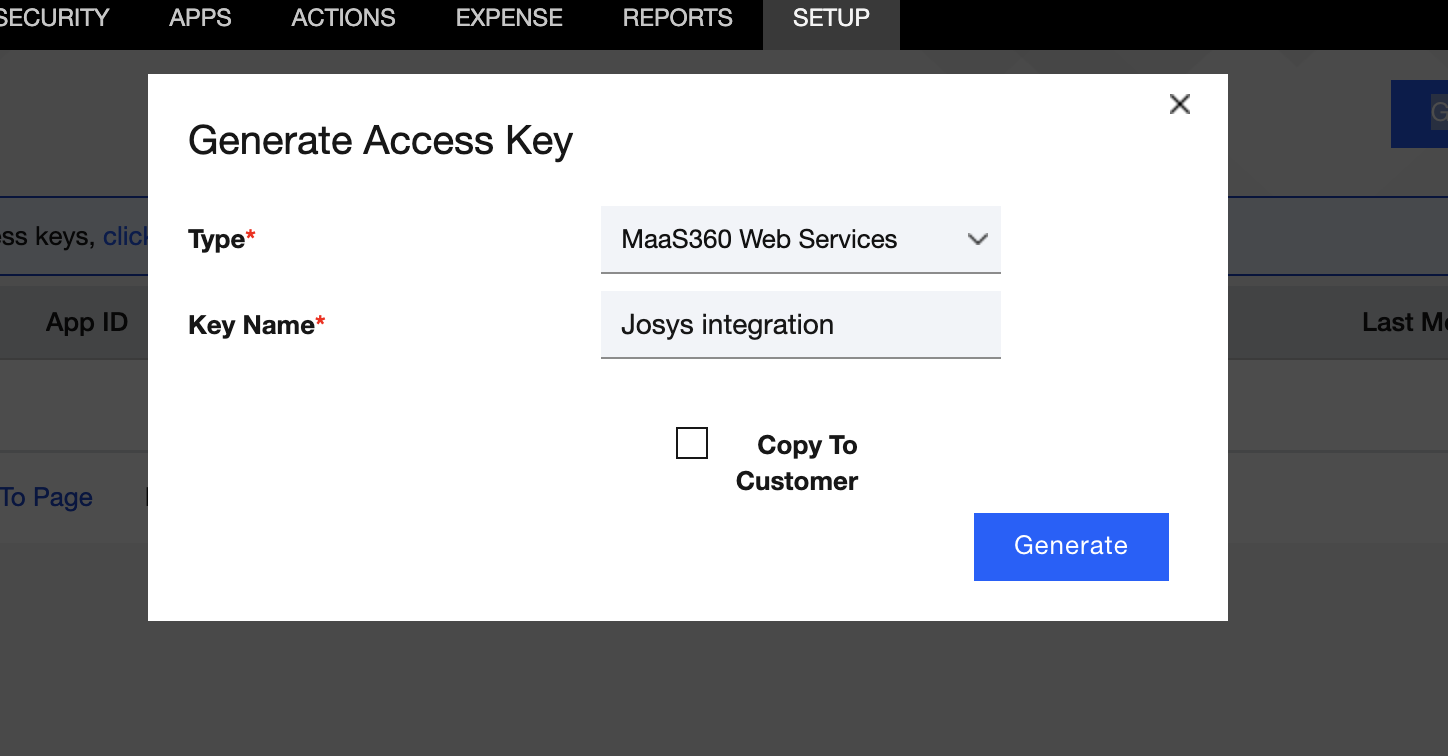Image resolution: width=1448 pixels, height=756 pixels.
Task: Open the SECURITY menu
Action: point(54,18)
